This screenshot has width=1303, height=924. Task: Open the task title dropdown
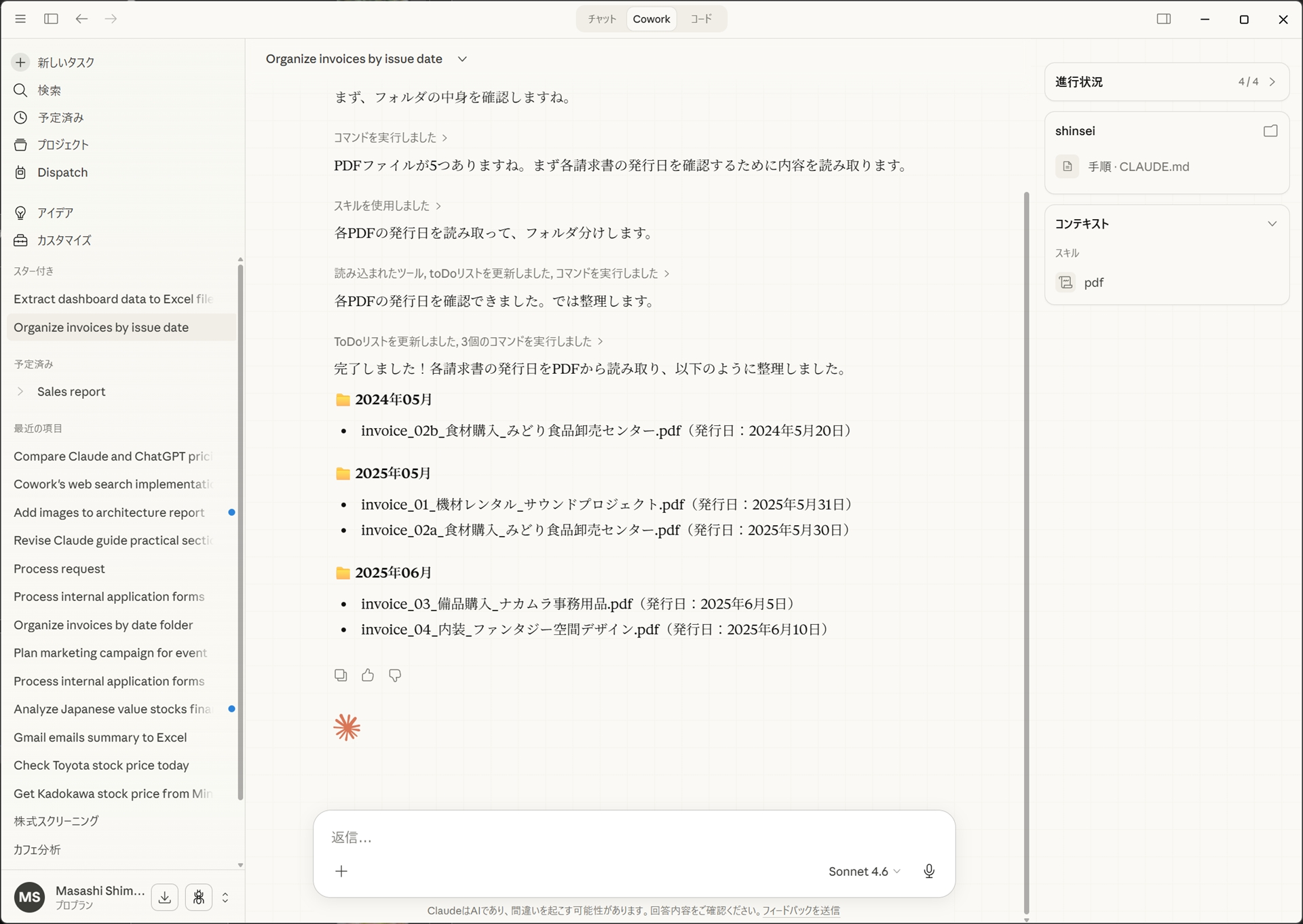[x=462, y=59]
